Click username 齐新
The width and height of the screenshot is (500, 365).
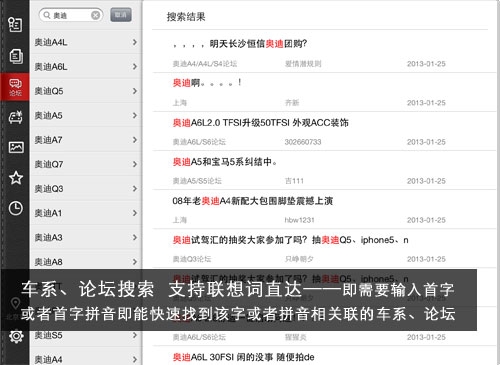(x=292, y=103)
